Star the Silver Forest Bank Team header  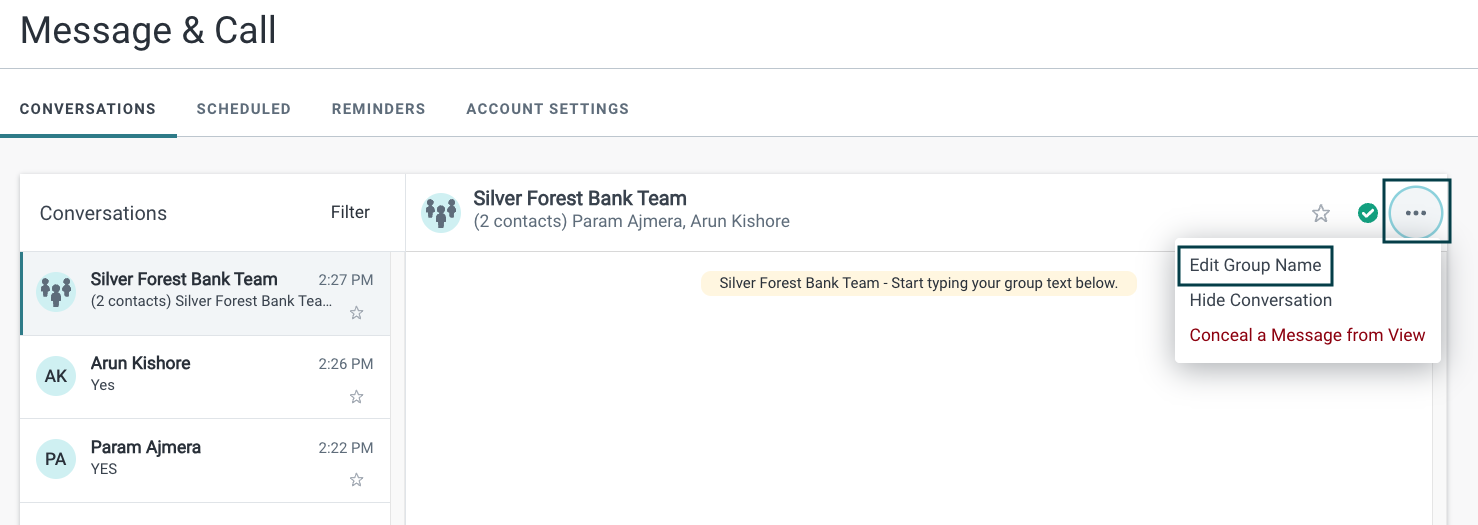pos(1321,213)
